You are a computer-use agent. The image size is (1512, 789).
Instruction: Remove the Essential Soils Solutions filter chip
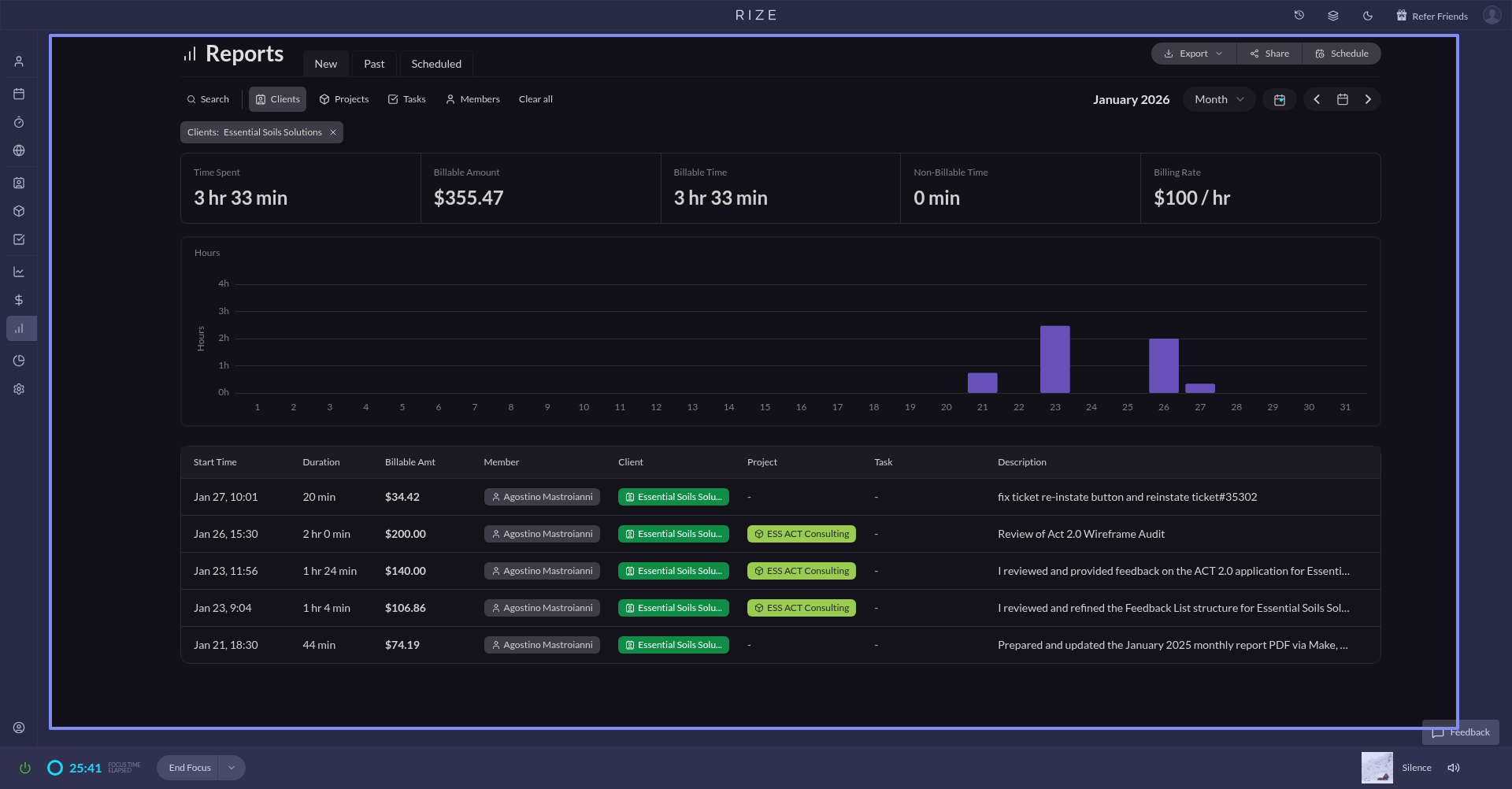333,132
